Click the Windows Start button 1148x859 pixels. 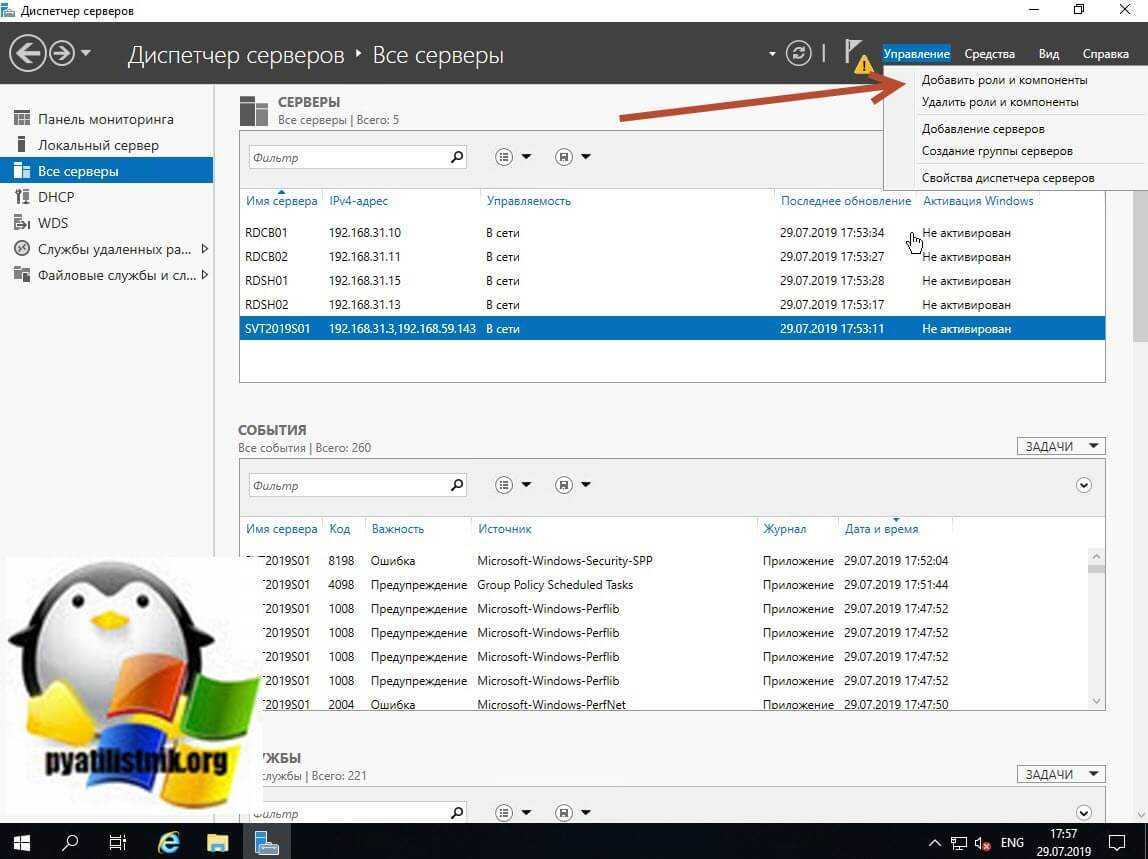[x=21, y=841]
